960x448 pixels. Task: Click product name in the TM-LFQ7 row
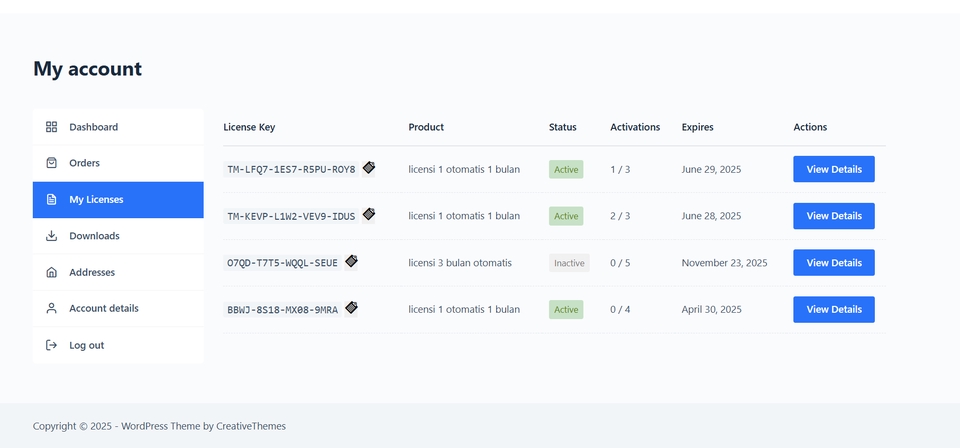tap(464, 169)
